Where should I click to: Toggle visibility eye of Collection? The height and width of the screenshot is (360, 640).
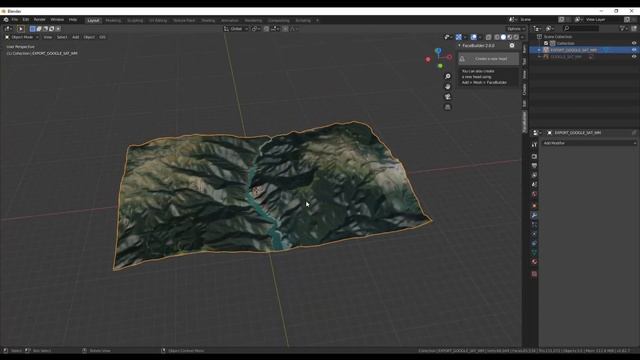click(x=634, y=43)
